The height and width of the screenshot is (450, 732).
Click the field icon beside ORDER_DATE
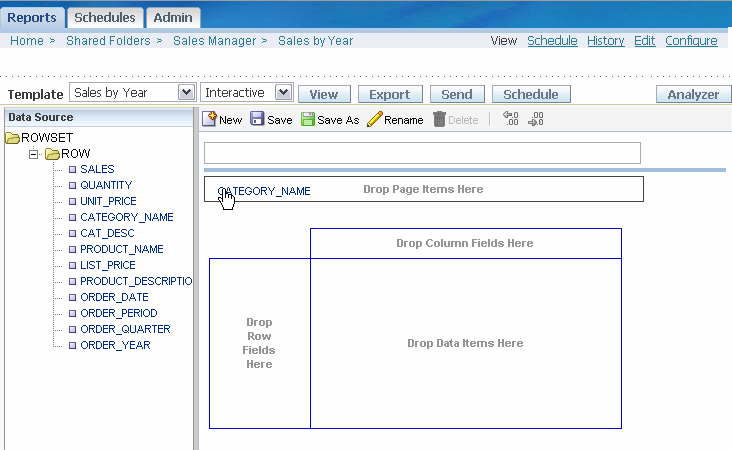point(72,297)
